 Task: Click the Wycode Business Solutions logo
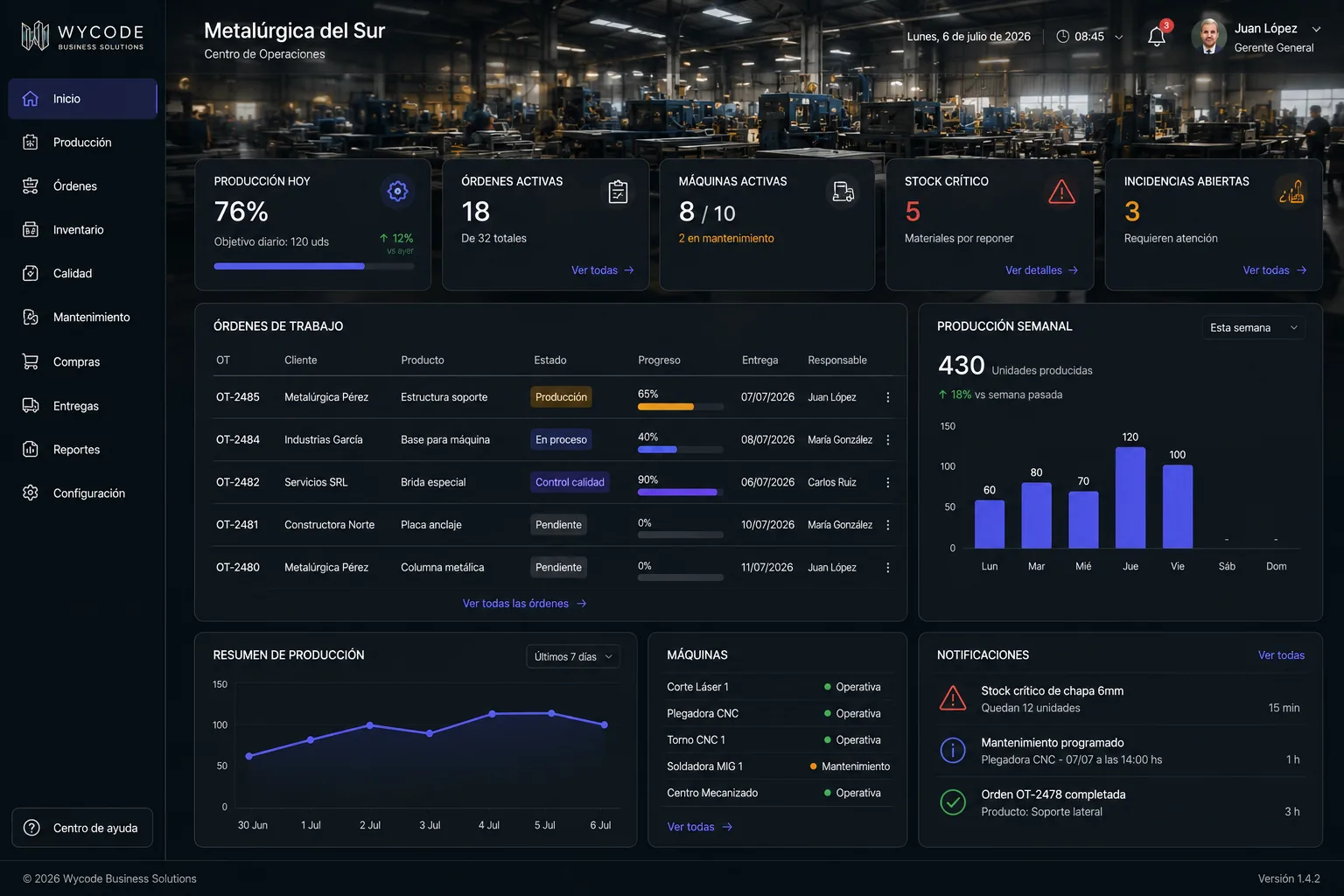tap(82, 36)
